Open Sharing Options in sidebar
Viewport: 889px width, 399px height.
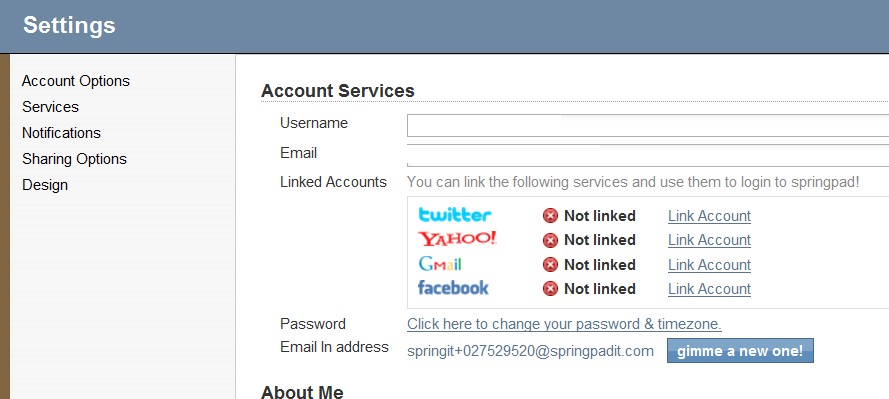(74, 159)
